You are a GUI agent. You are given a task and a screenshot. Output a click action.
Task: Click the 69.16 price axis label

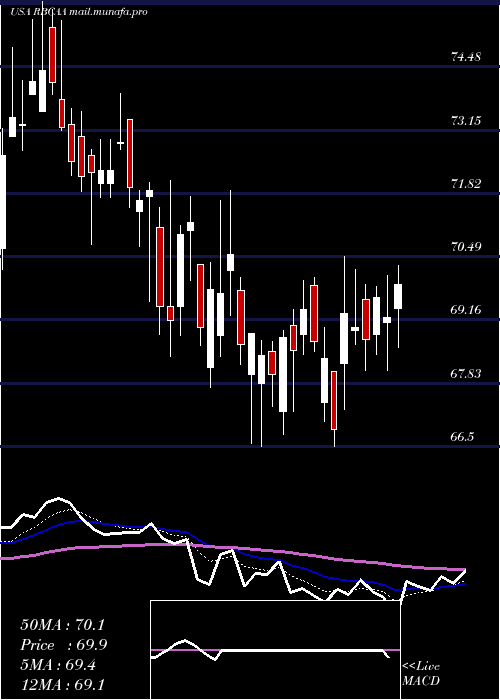pyautogui.click(x=466, y=309)
